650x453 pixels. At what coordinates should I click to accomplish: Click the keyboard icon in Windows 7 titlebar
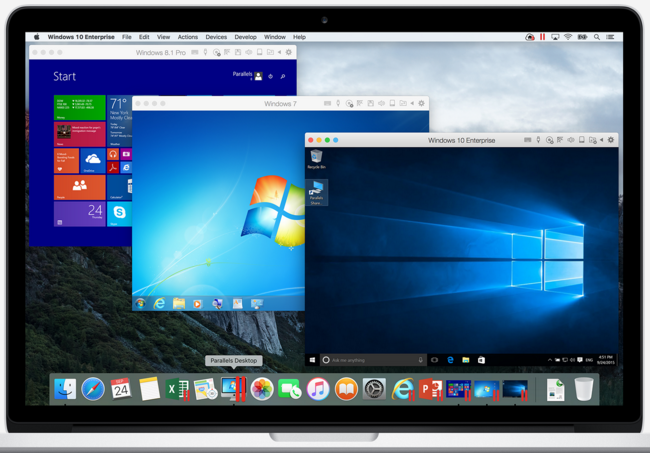[x=327, y=104]
